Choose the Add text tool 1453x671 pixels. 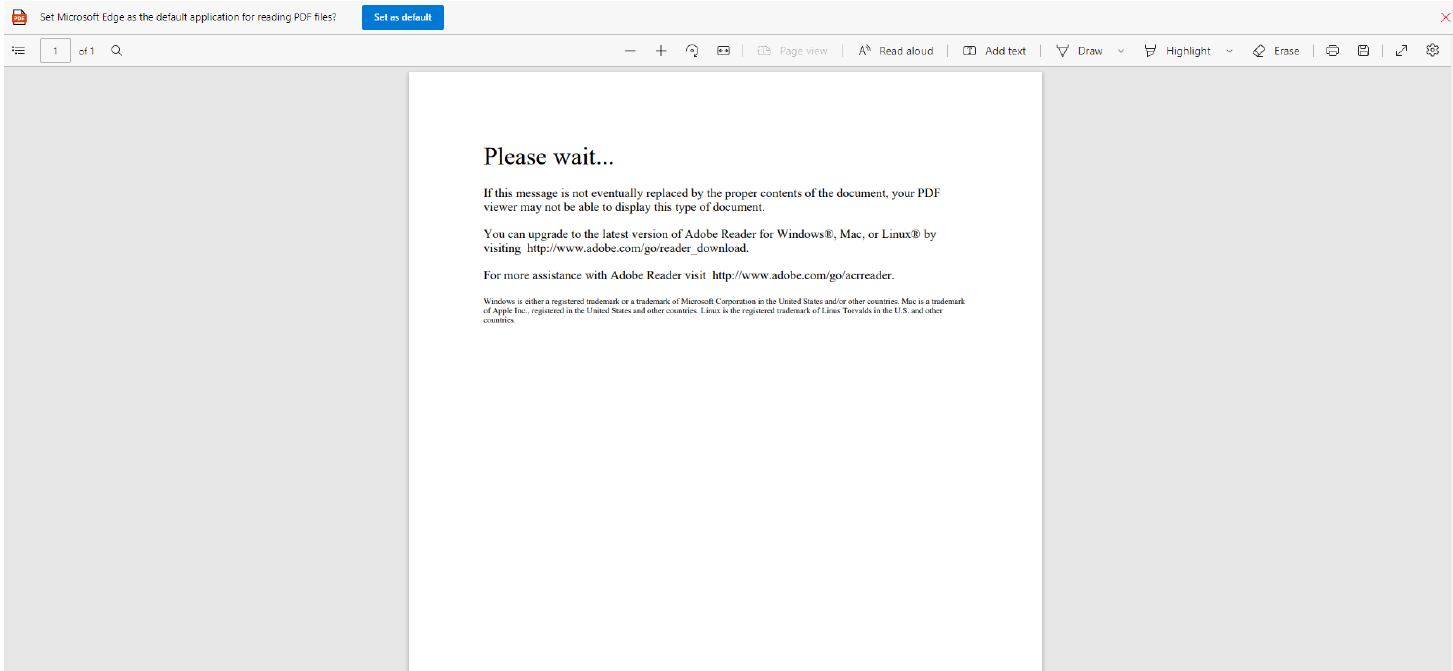994,51
